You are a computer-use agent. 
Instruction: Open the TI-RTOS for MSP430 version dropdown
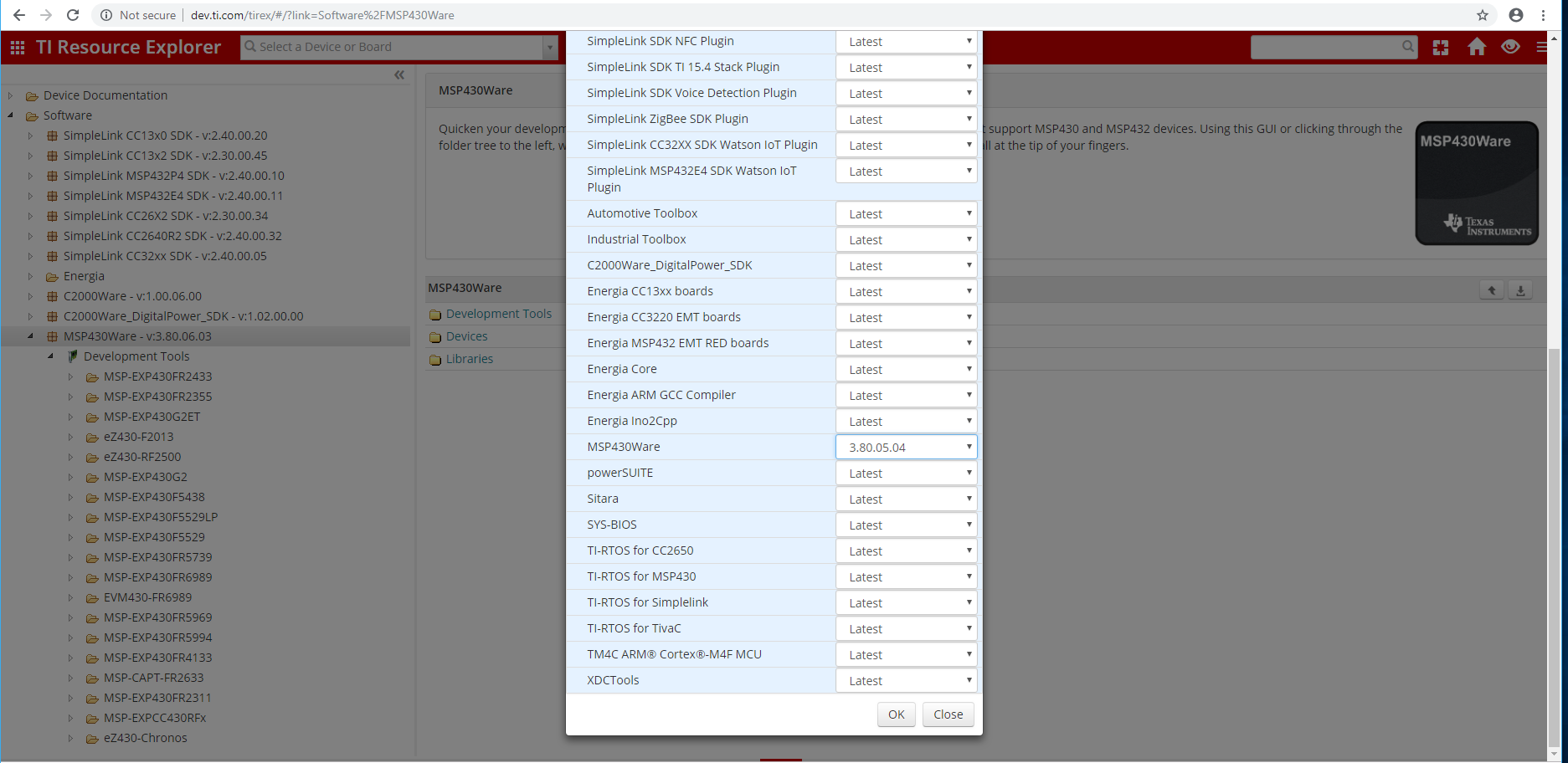coord(907,577)
